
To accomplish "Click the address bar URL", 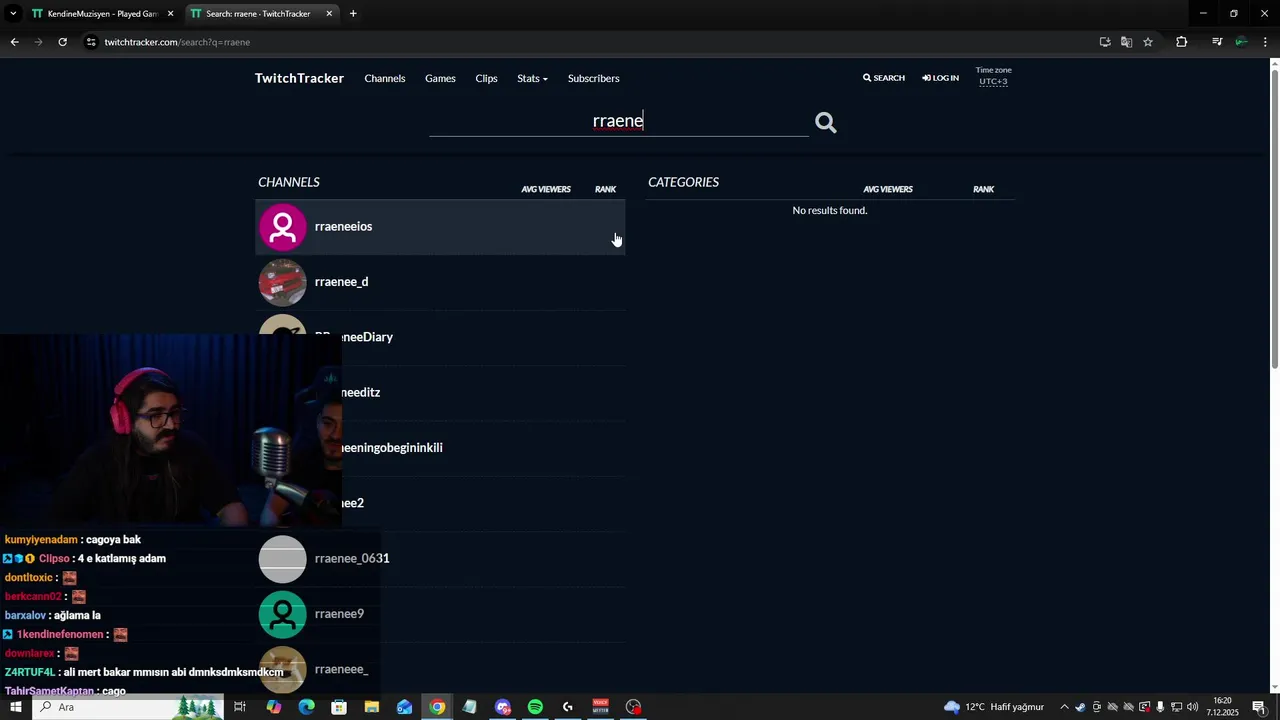I will (177, 42).
